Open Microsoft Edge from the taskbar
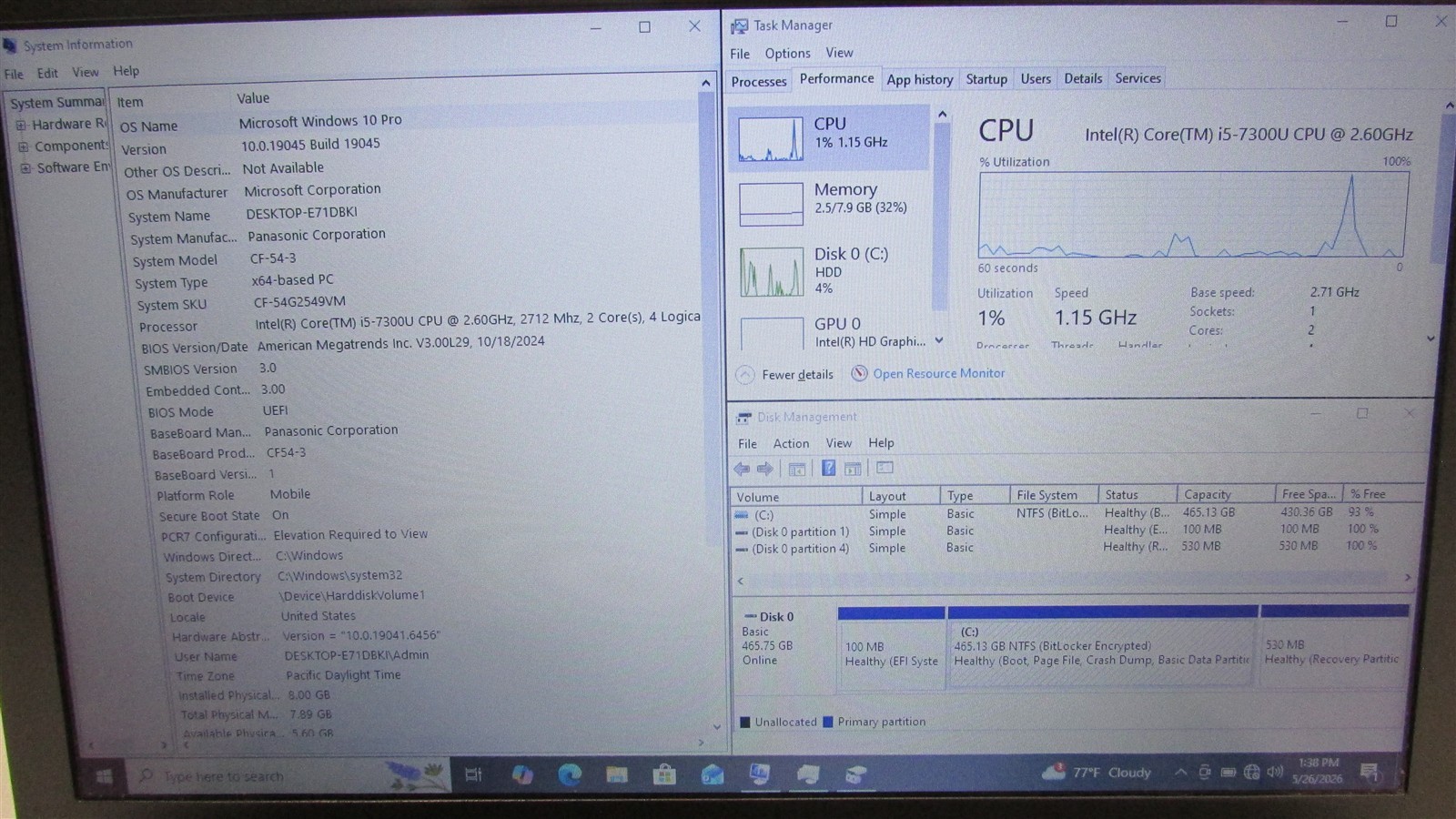The image size is (1456, 819). point(570,774)
